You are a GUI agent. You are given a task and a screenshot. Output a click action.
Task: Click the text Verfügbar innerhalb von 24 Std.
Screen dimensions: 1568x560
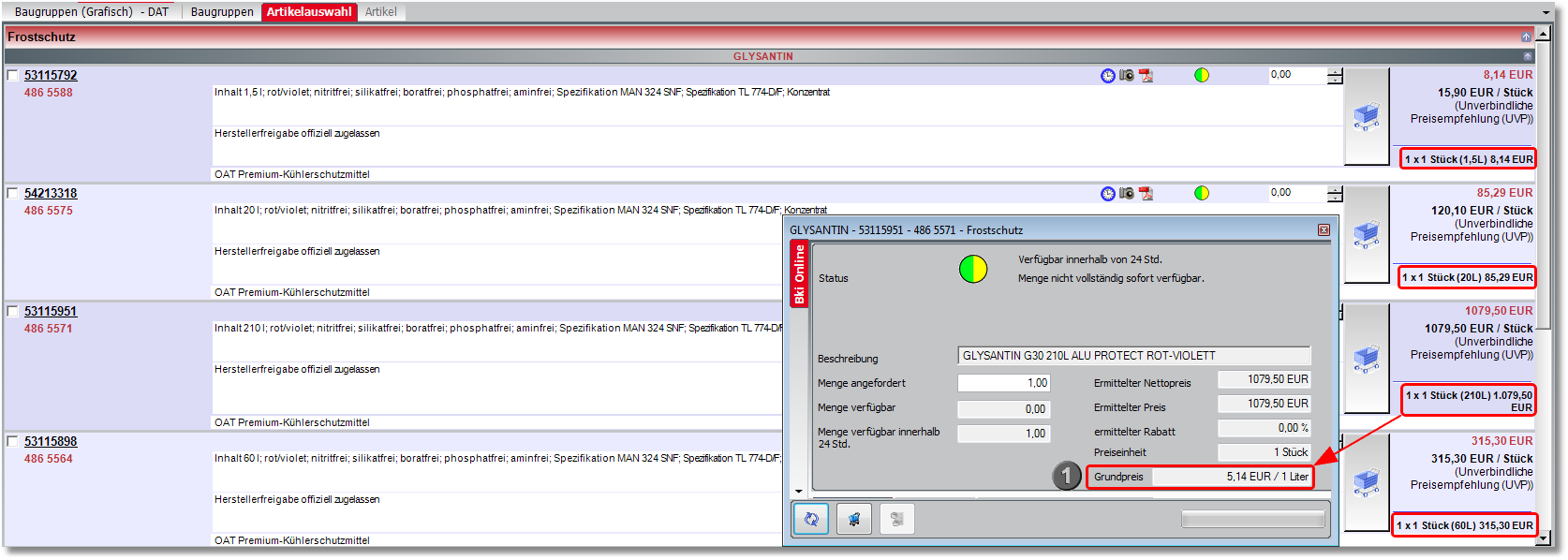(x=1089, y=259)
